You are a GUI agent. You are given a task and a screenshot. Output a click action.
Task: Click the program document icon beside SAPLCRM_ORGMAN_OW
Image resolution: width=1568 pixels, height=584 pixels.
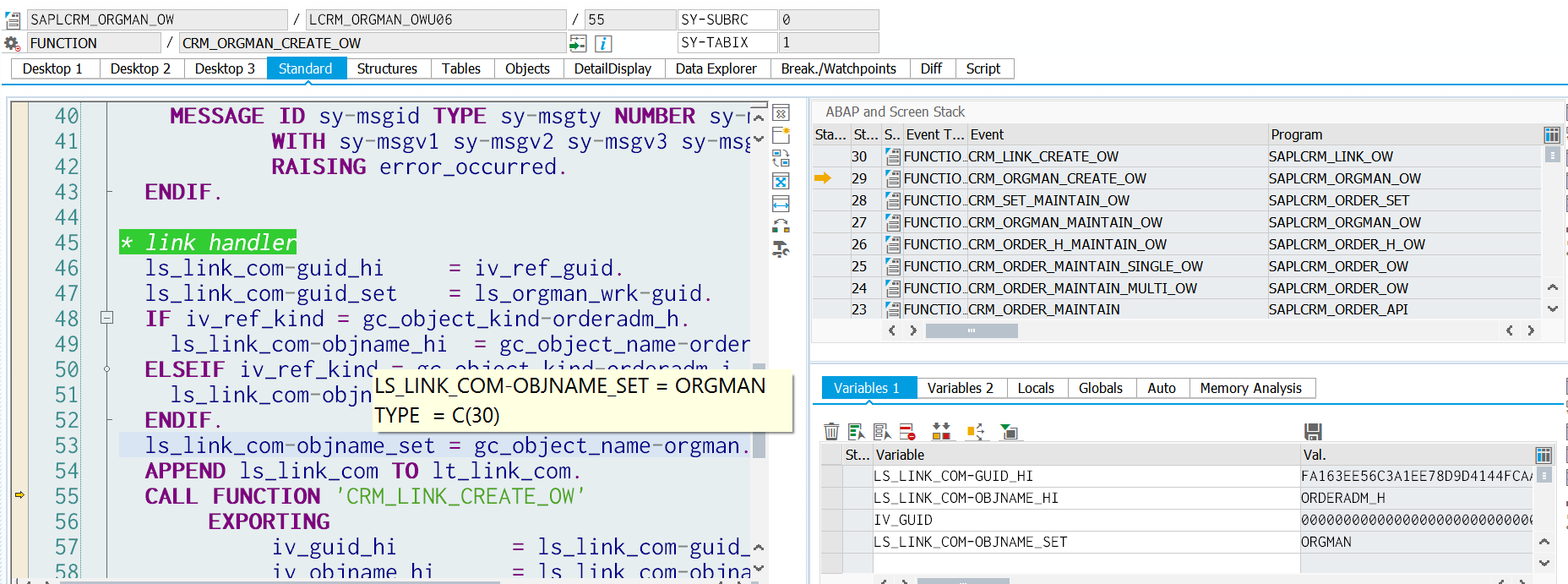(13, 19)
